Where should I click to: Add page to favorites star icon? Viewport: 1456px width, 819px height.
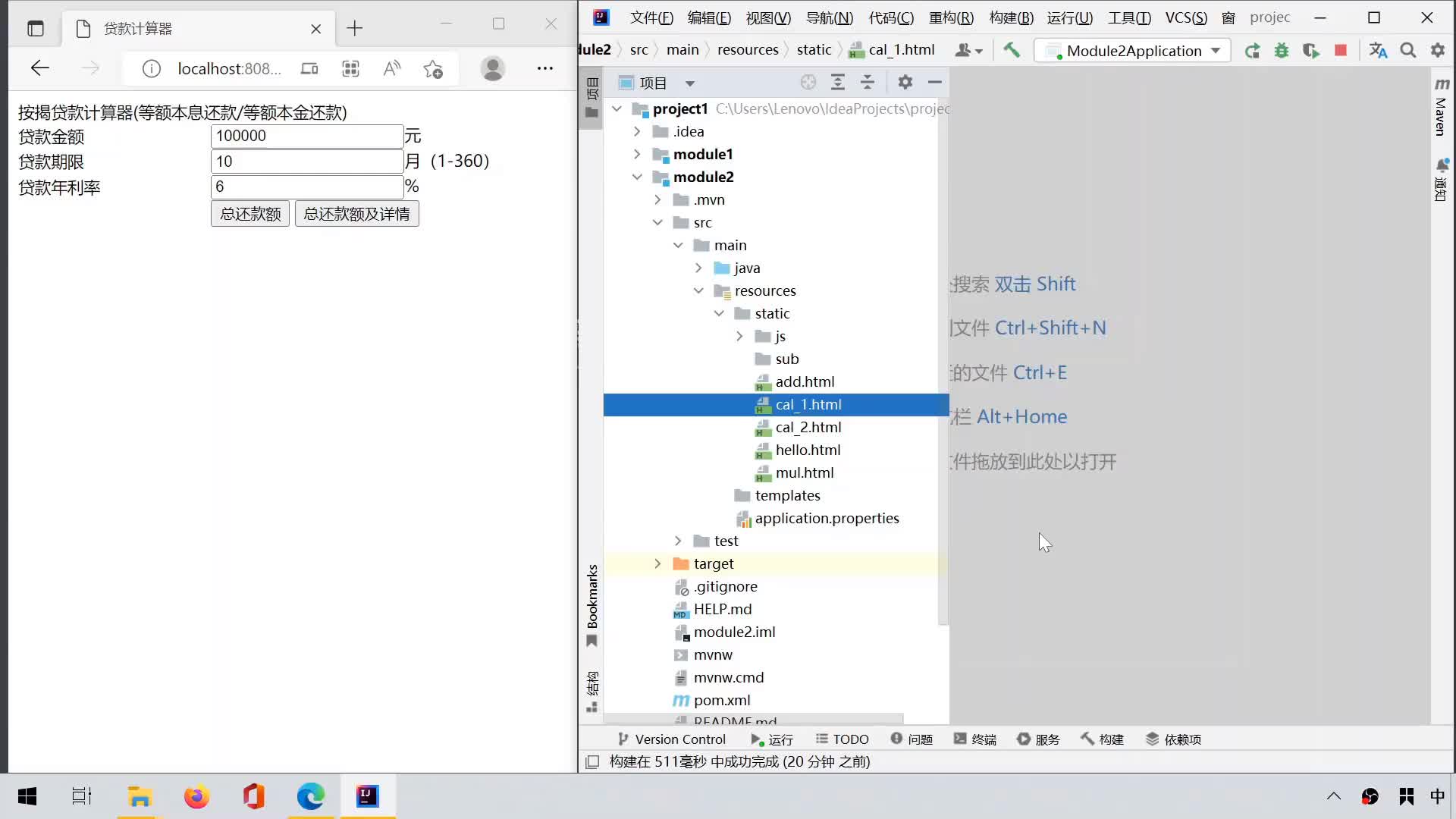[x=433, y=69]
